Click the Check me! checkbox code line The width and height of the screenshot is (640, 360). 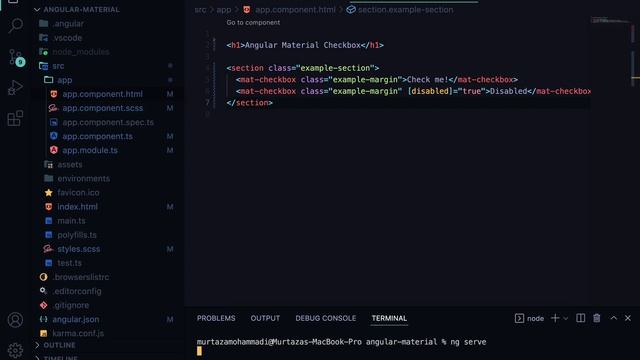click(x=377, y=80)
